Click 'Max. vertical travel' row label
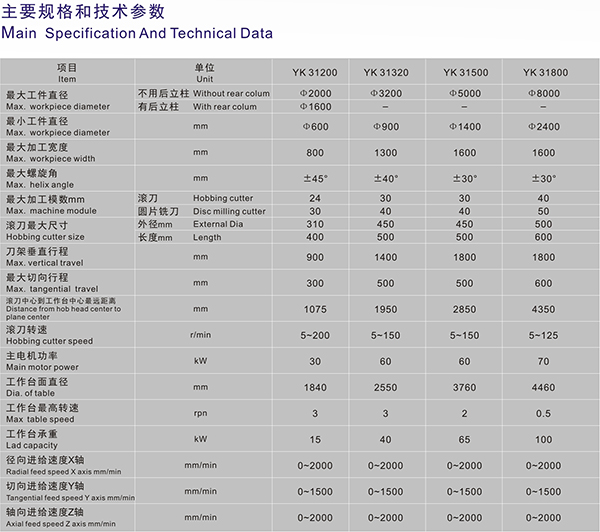The width and height of the screenshot is (600, 532). [x=45, y=263]
